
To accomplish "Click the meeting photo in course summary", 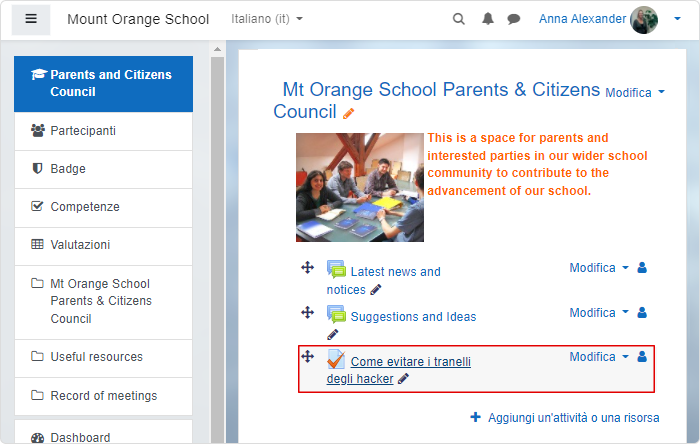I will coord(360,187).
